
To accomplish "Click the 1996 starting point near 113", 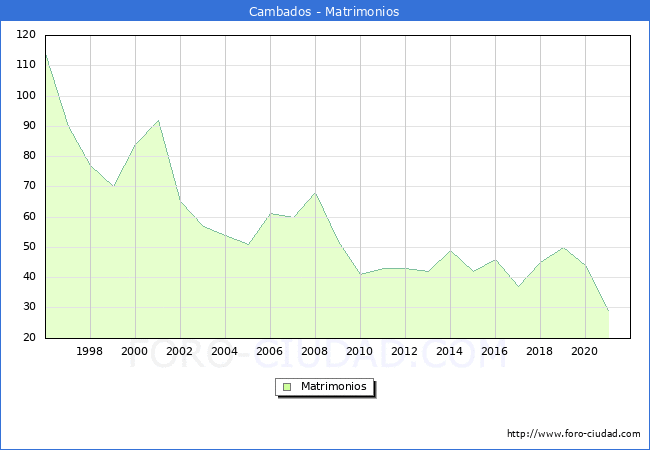I will tap(46, 56).
